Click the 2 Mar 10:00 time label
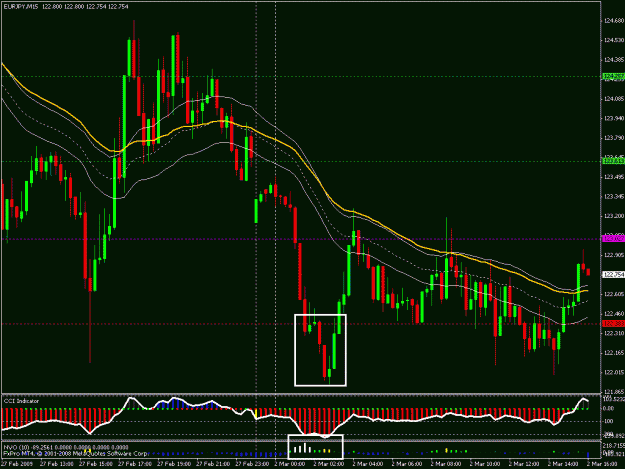The width and height of the screenshot is (625, 469). [485, 464]
